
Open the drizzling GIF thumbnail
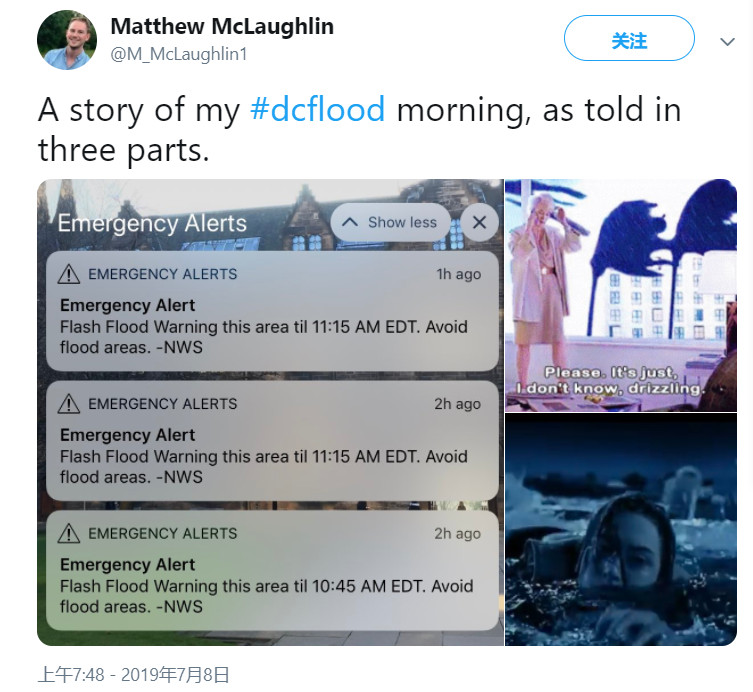coord(621,295)
